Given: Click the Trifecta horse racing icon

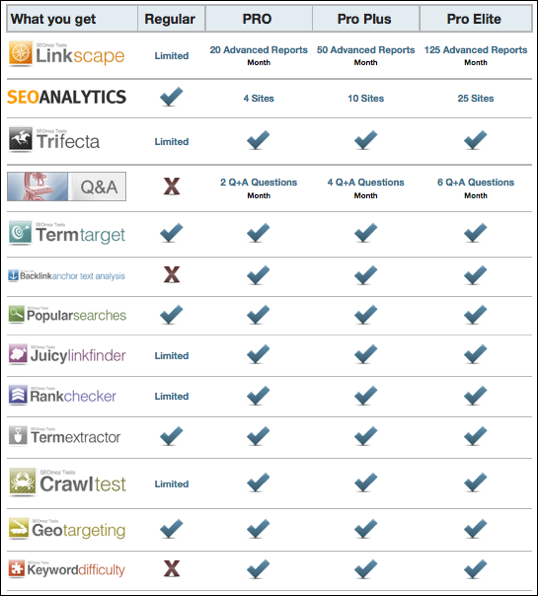Looking at the screenshot, I should (21, 139).
